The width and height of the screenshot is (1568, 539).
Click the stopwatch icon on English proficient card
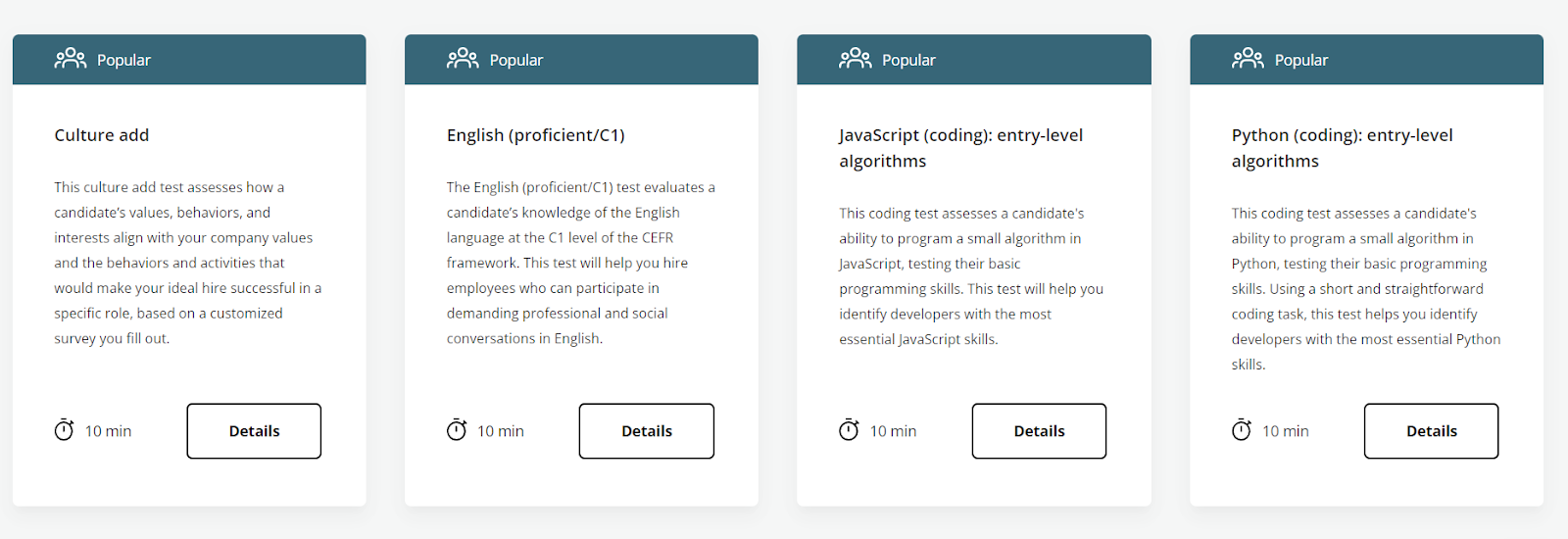pos(457,430)
